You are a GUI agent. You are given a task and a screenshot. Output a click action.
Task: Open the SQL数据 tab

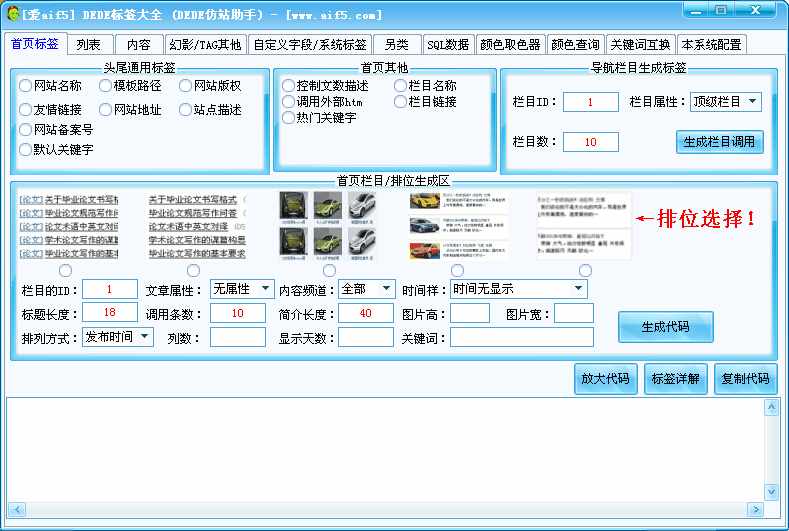448,45
